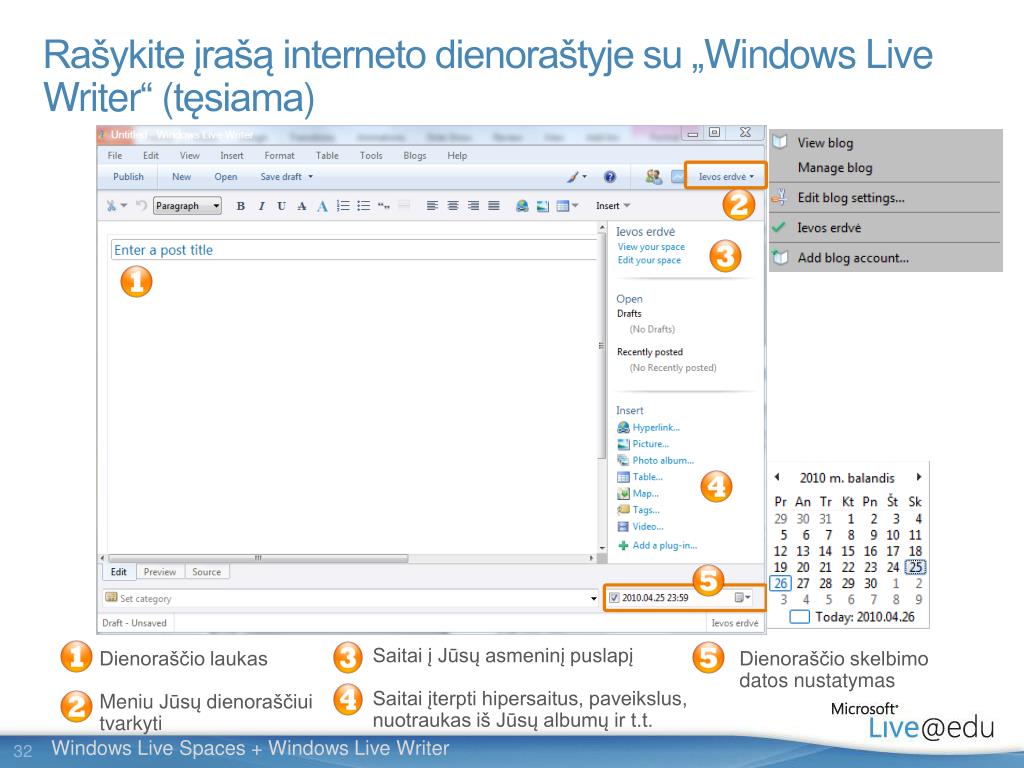Toggle Italic formatting in toolbar
Screen dimensions: 1024x768
pyautogui.click(x=261, y=206)
